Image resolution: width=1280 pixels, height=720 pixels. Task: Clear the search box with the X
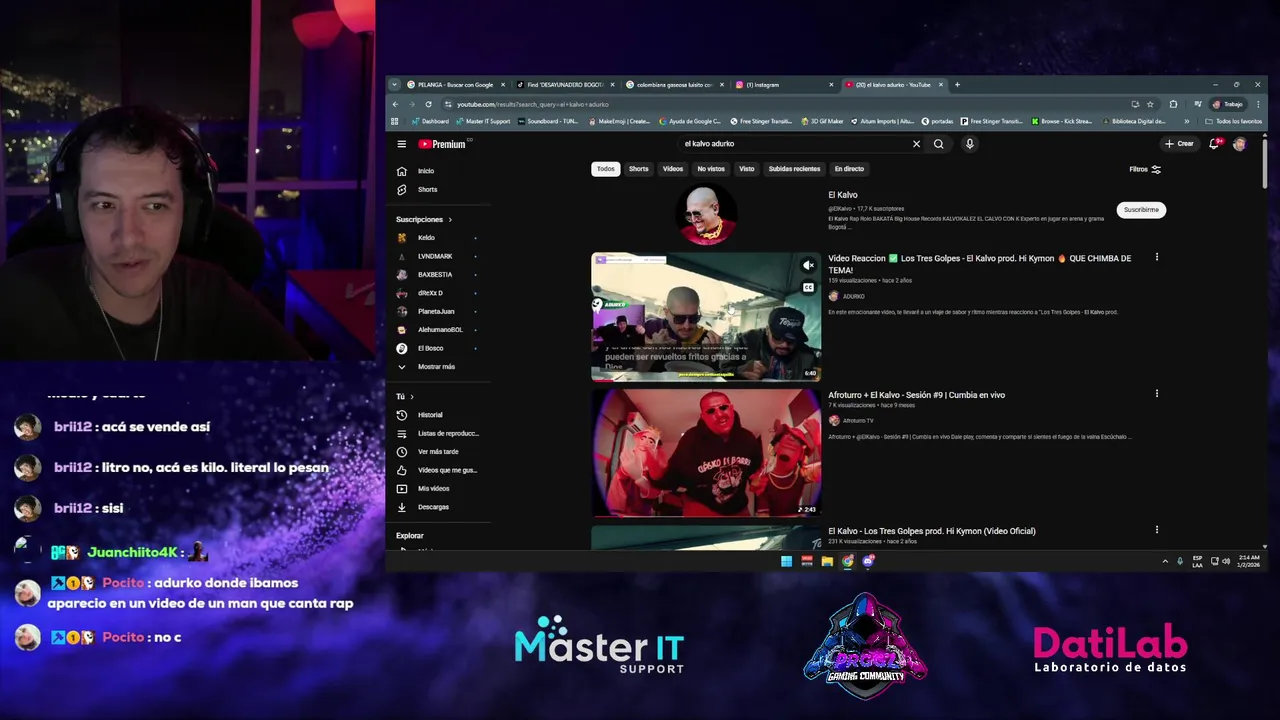[916, 144]
